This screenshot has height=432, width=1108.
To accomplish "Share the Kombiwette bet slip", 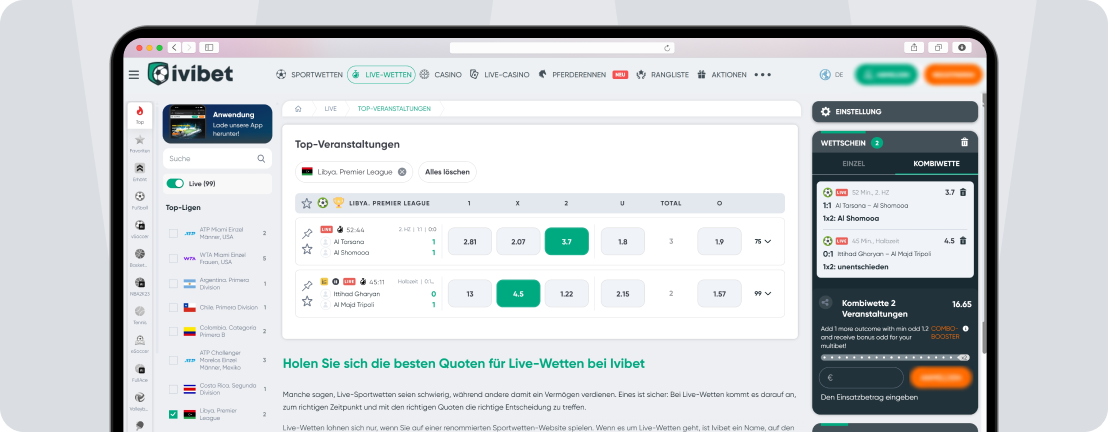I will pyautogui.click(x=825, y=303).
